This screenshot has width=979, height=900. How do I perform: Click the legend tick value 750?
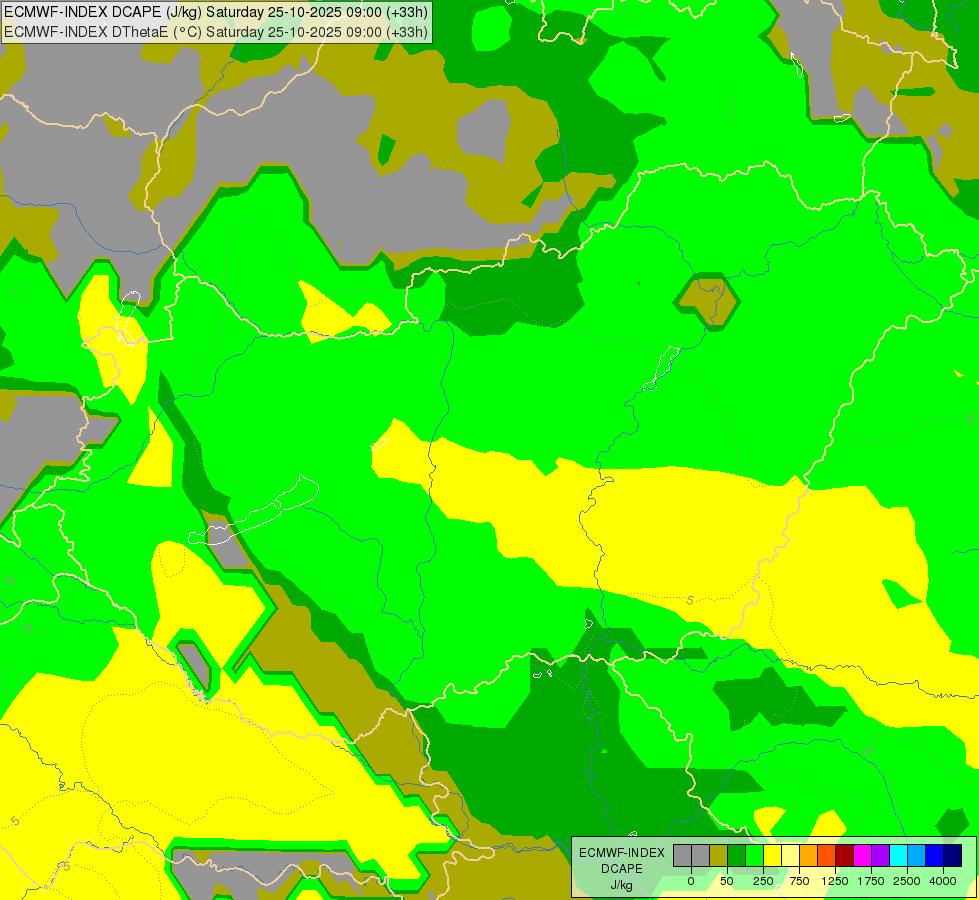pos(799,881)
